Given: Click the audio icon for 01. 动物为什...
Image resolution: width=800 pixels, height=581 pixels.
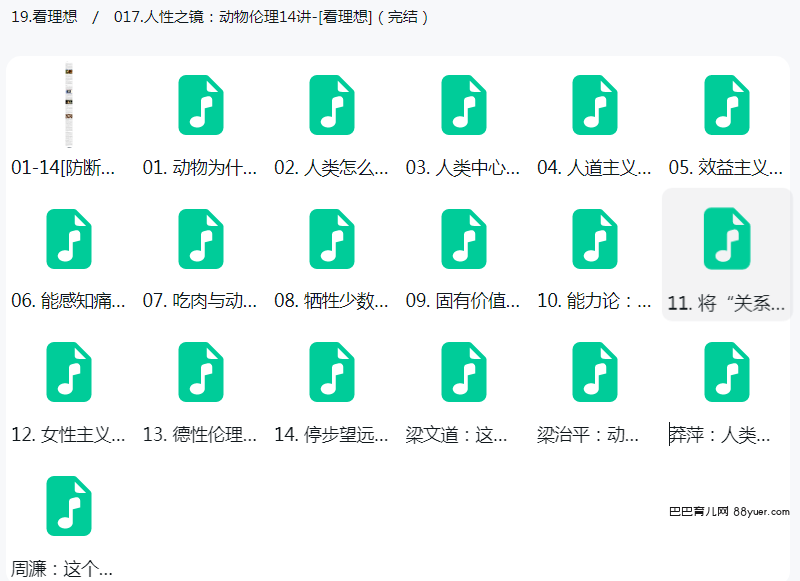Looking at the screenshot, I should (201, 105).
